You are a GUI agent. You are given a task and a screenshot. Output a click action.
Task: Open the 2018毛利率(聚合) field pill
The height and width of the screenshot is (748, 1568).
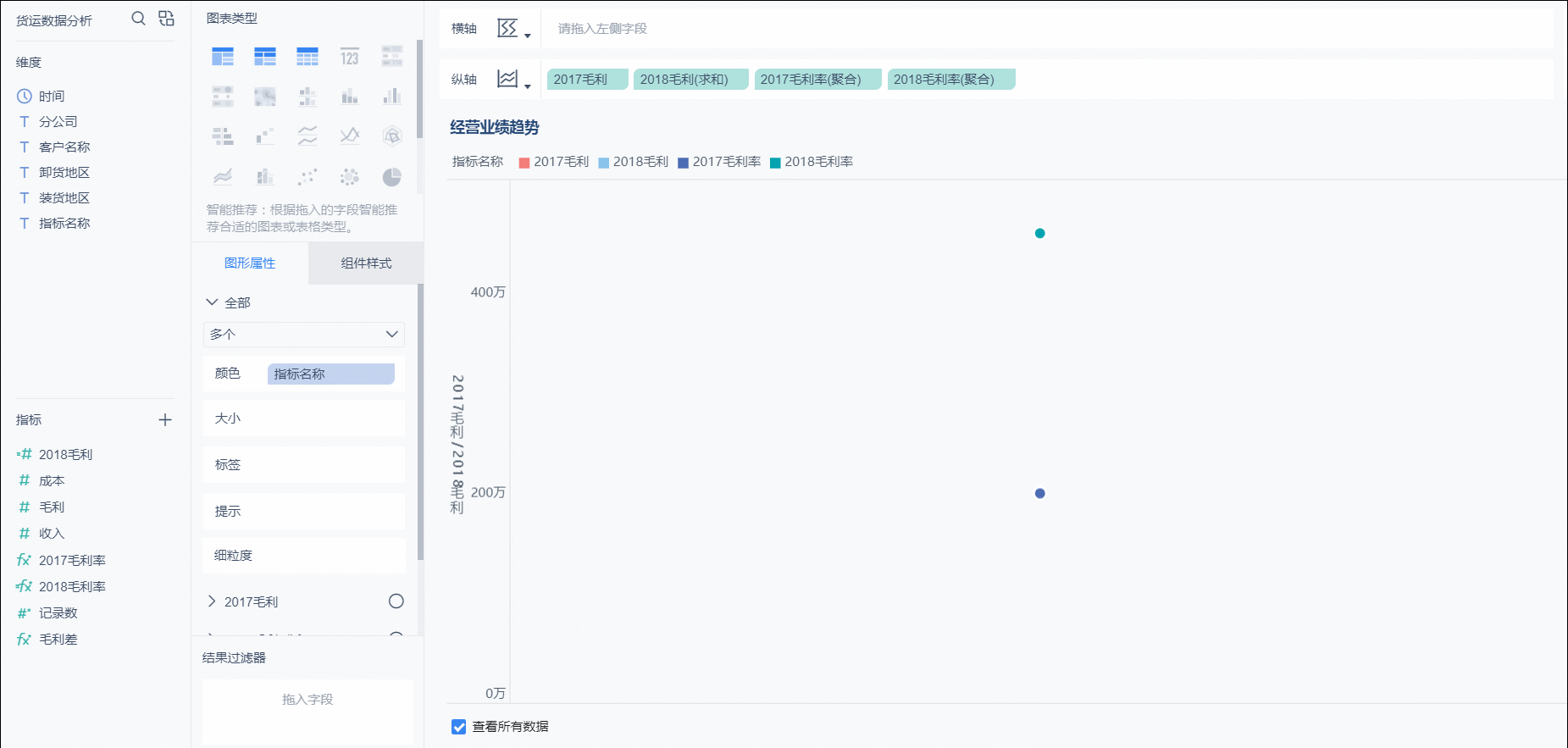point(951,80)
